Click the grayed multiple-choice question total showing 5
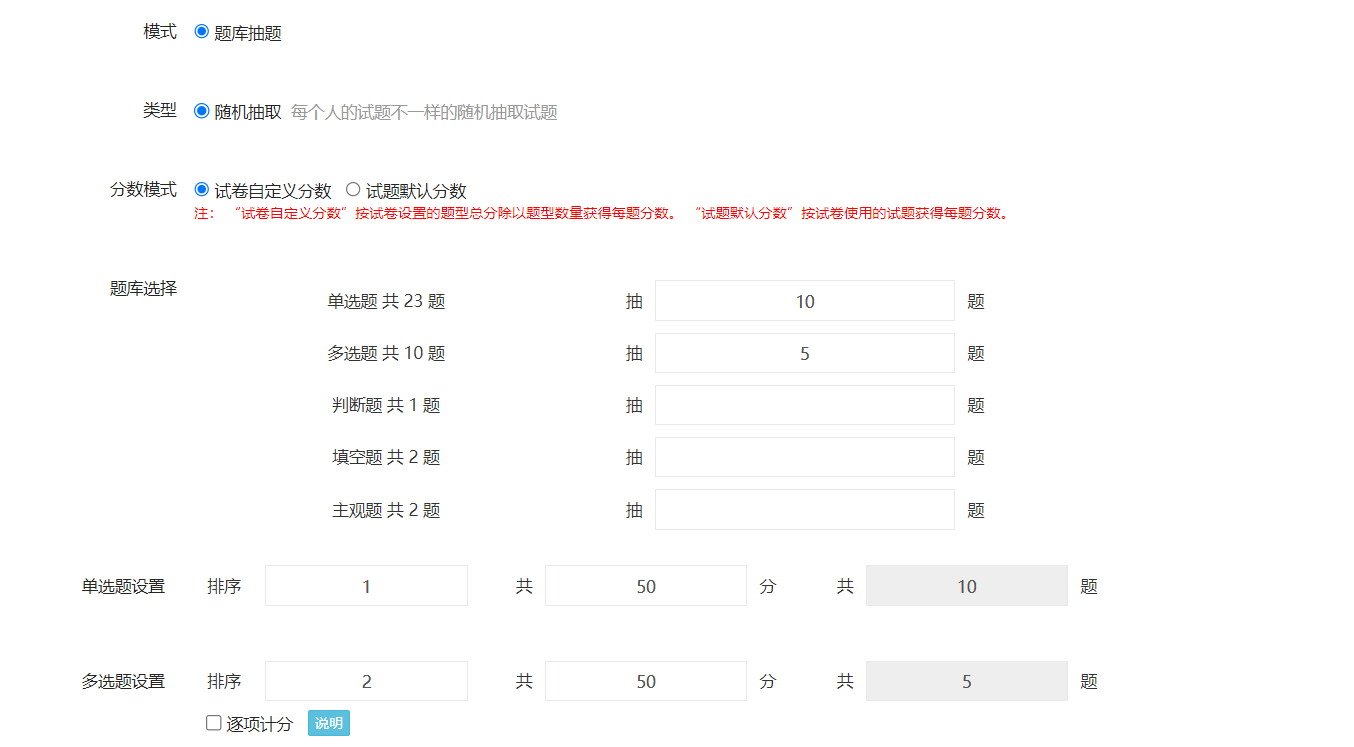1354x747 pixels. point(966,680)
